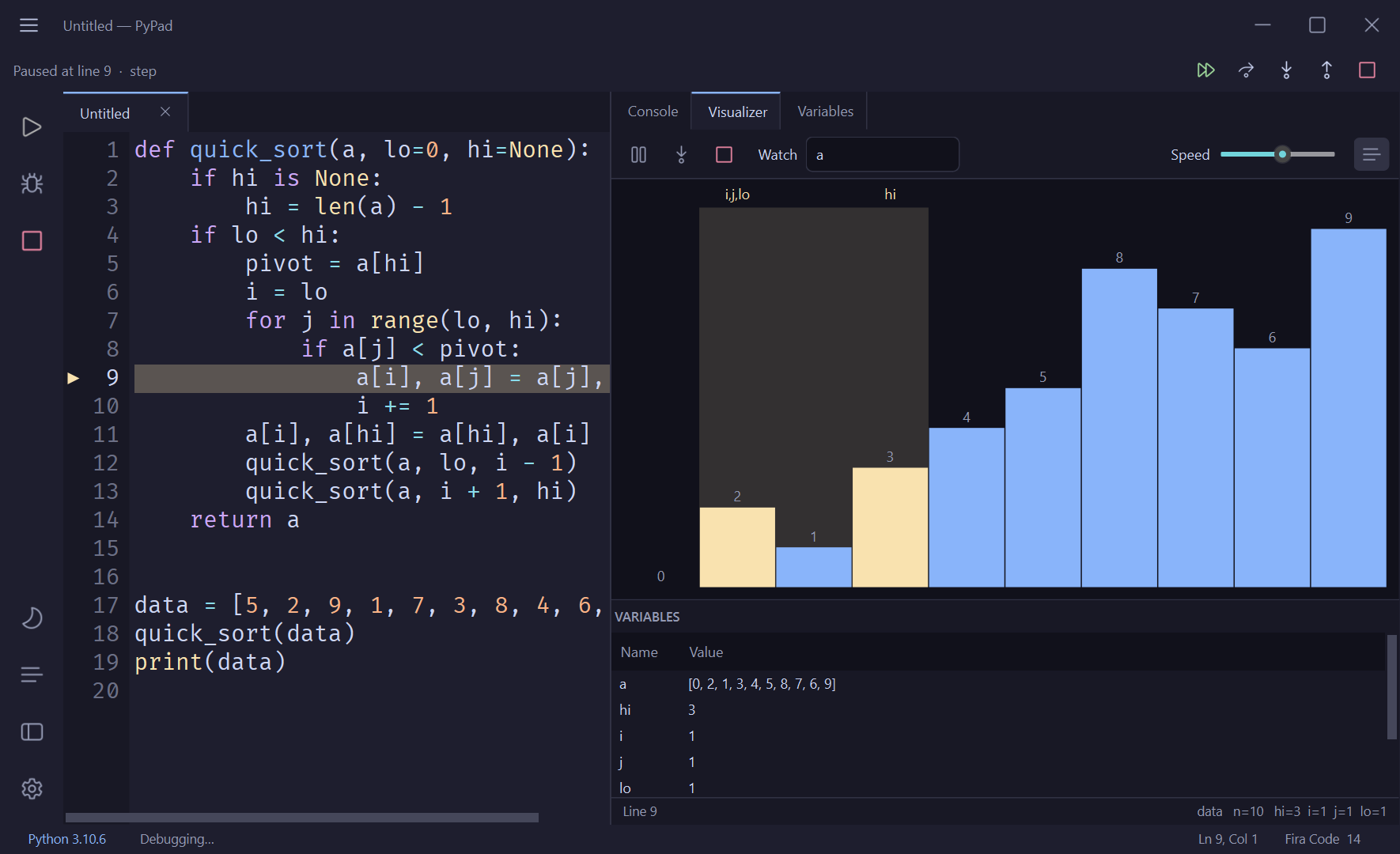Screen dimensions: 1400x854
Task: Click the 'Line 9' visualizer footer label
Action: point(640,811)
